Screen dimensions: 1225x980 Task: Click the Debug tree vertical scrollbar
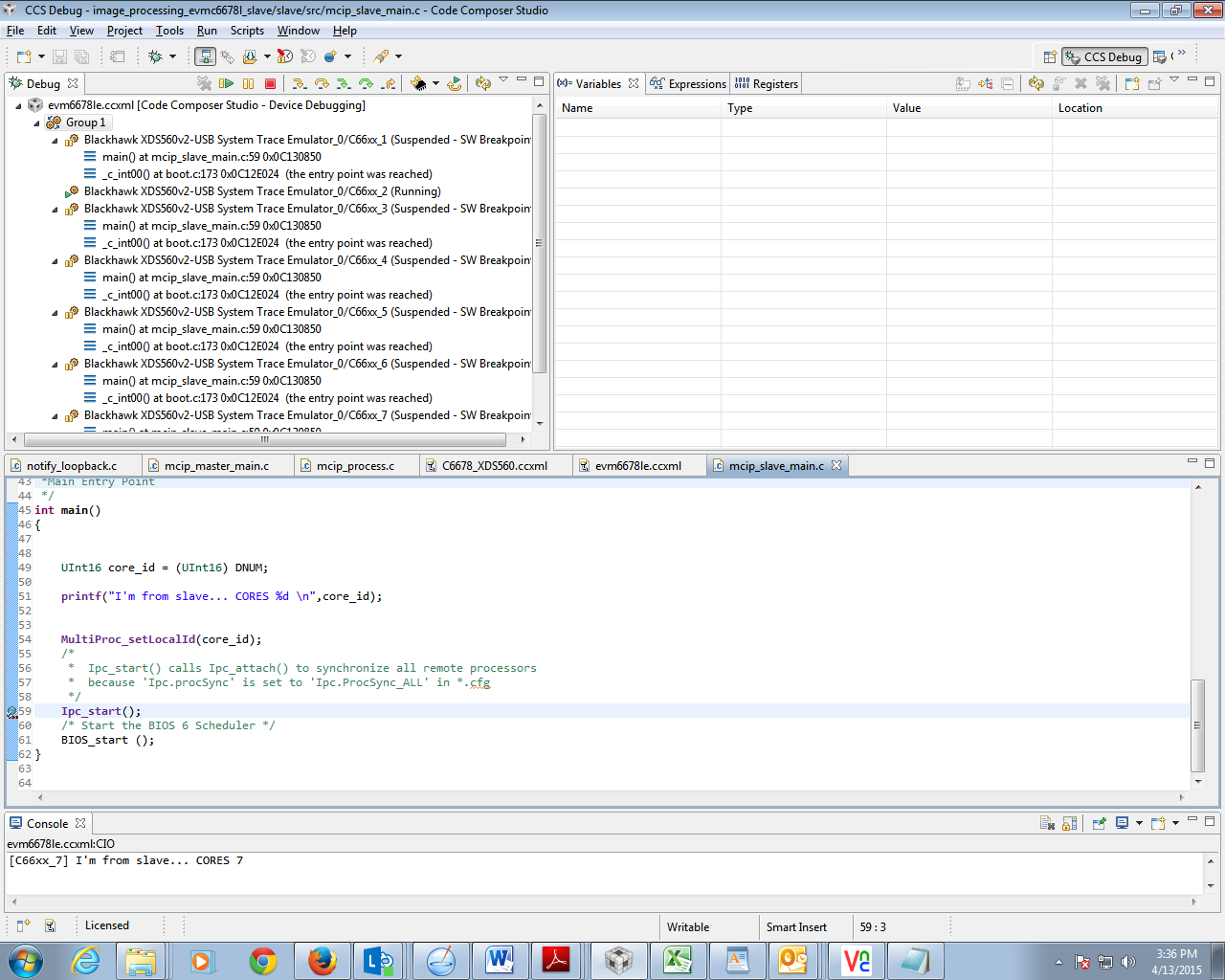click(x=540, y=242)
